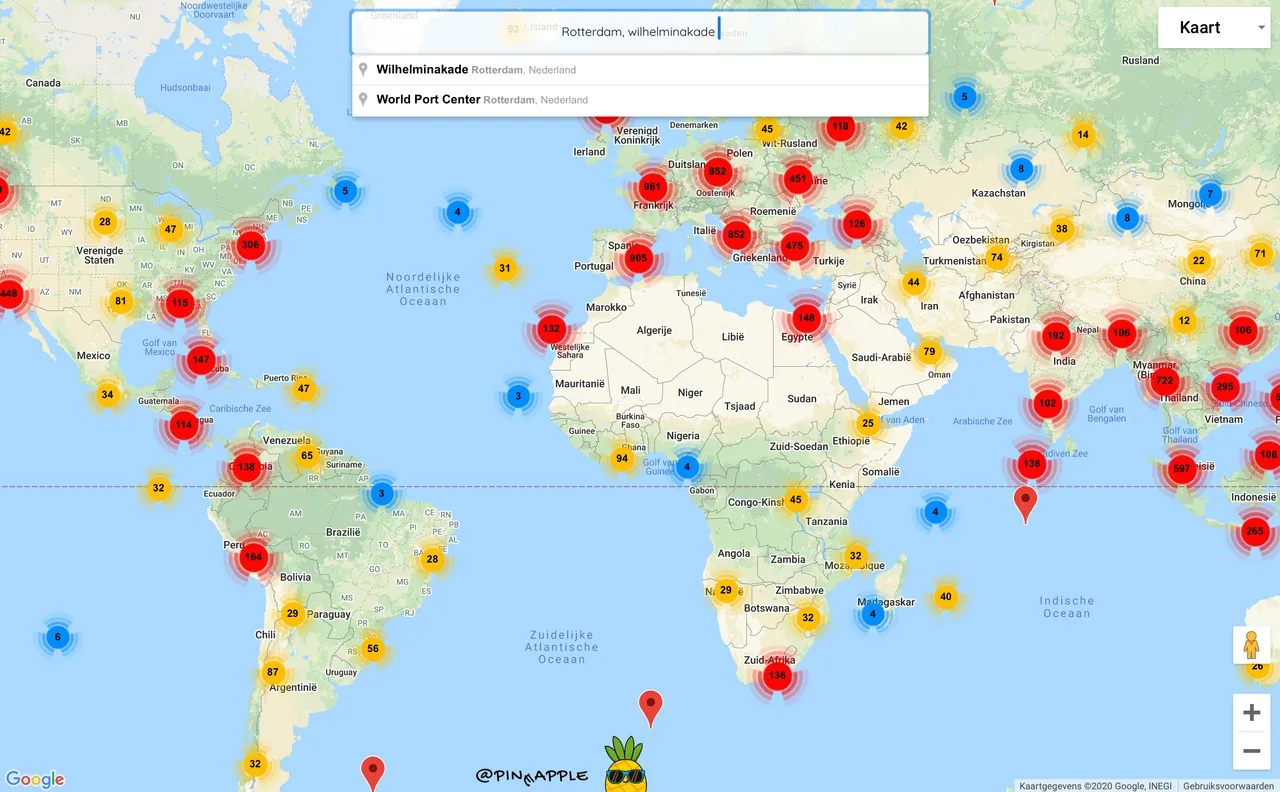Click the red cluster marker 115

pos(179,303)
